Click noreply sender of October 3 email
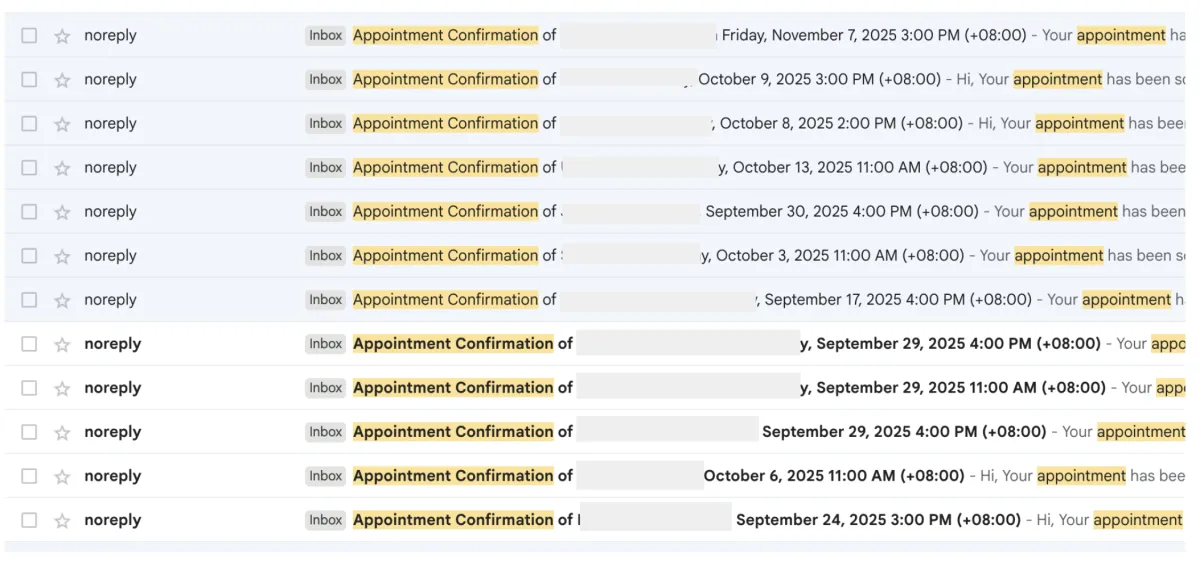The height and width of the screenshot is (566, 1200). [x=110, y=256]
